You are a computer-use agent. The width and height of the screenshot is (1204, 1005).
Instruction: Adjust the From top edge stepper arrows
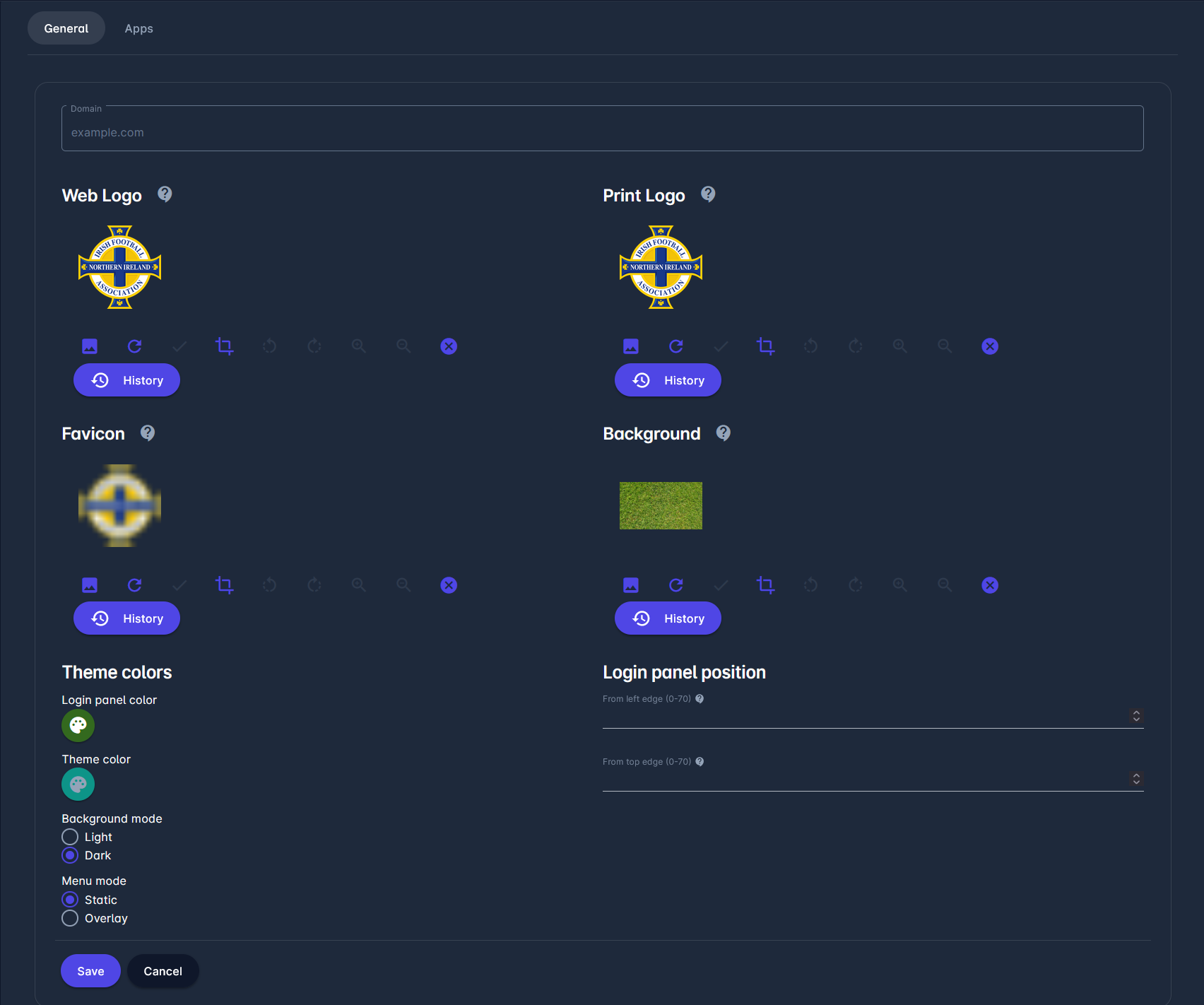coord(1136,779)
